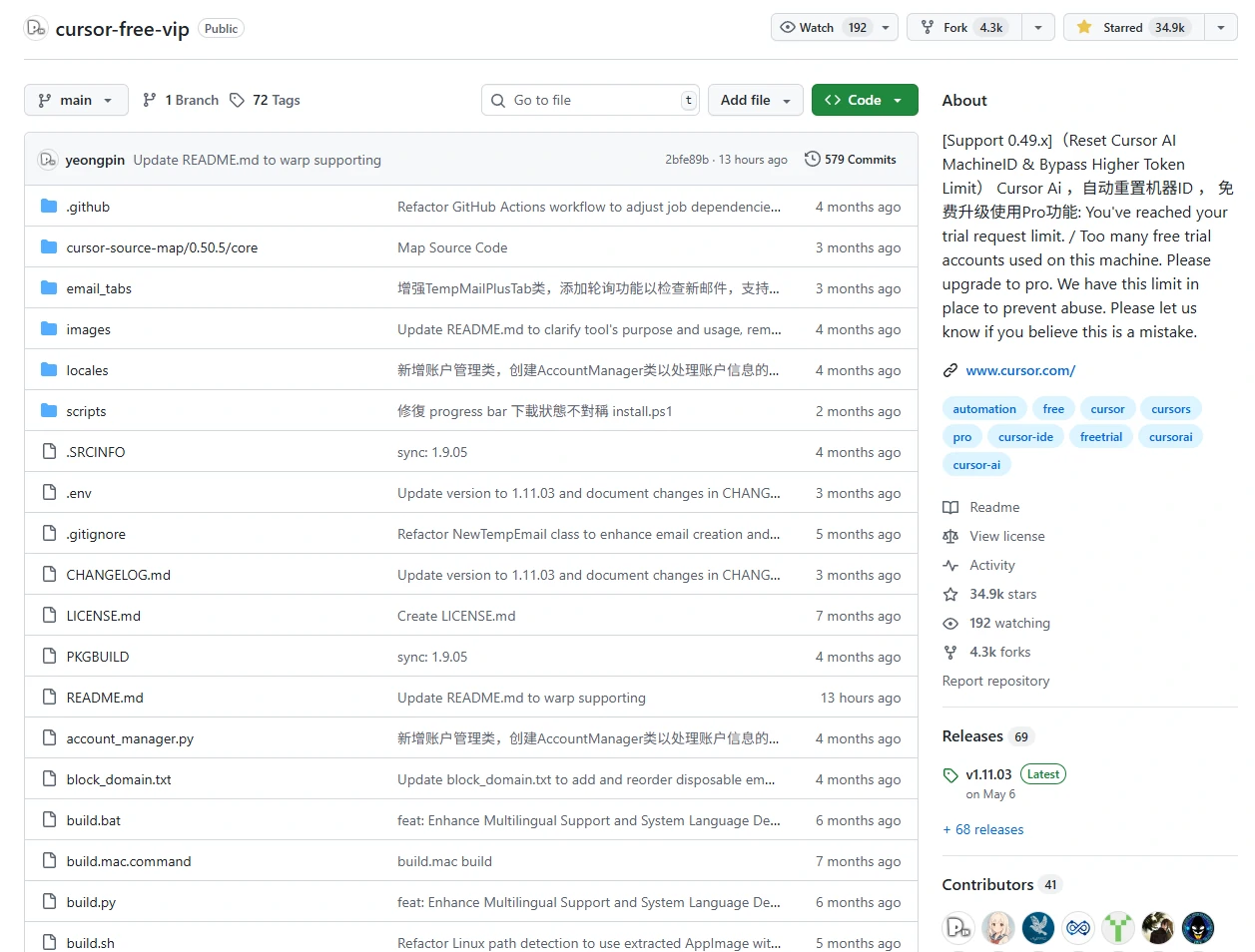Open the + 68 releases link
This screenshot has height=952, width=1255.
(x=983, y=829)
